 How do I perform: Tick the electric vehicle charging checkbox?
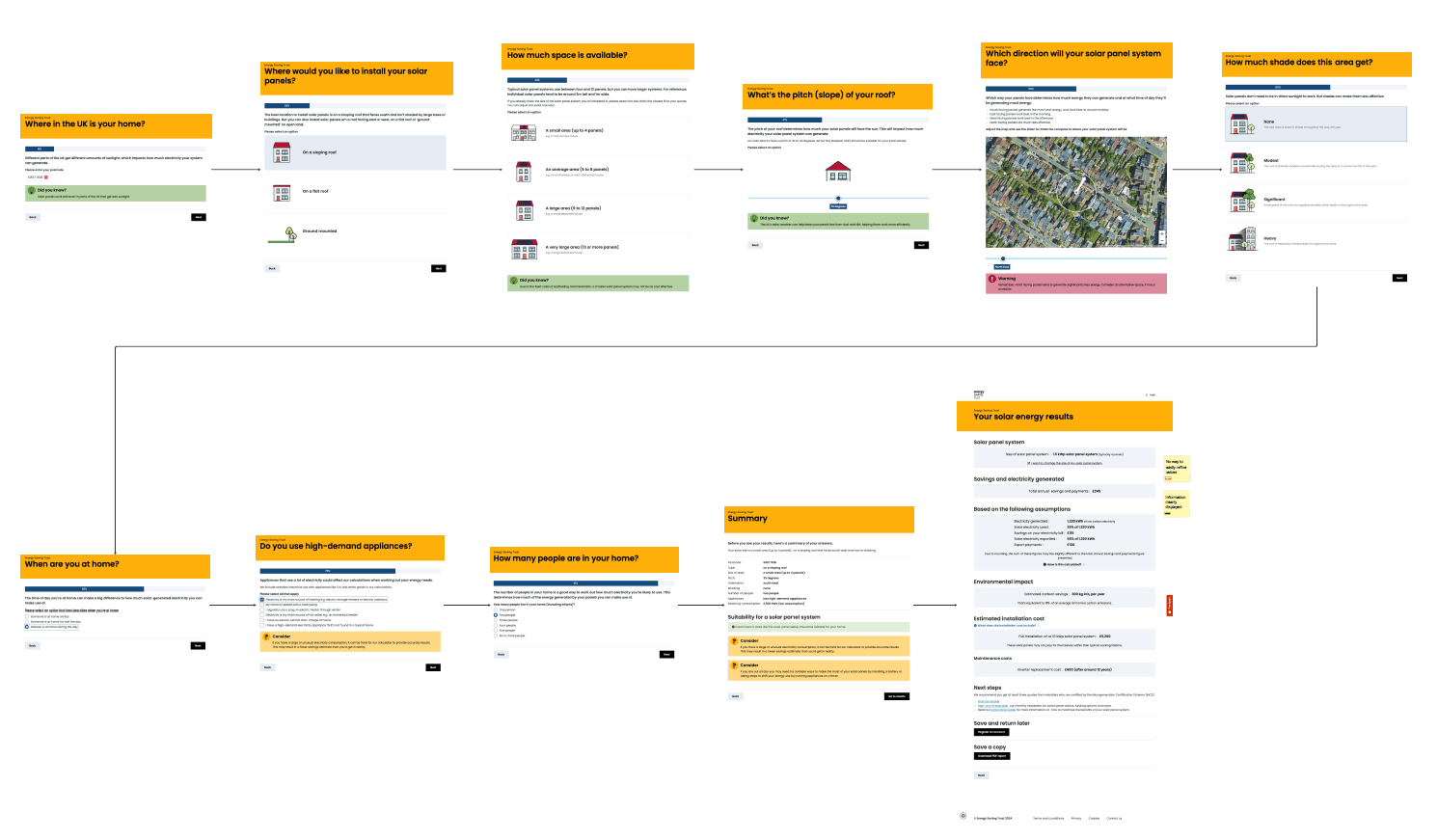pyautogui.click(x=262, y=620)
